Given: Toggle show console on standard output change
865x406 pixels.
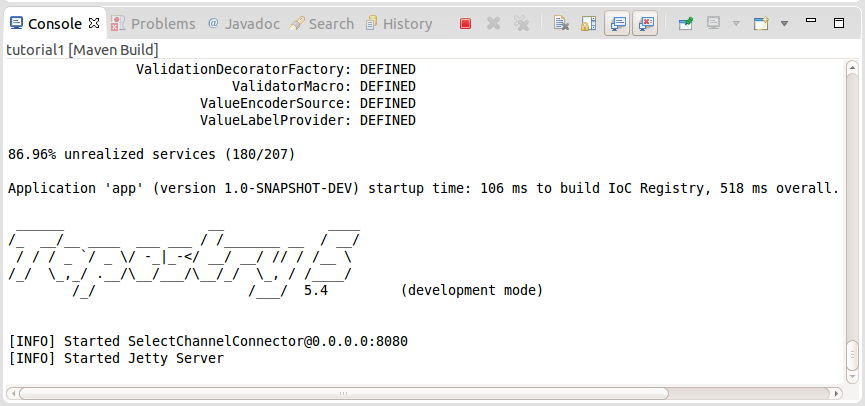Looking at the screenshot, I should coord(617,23).
